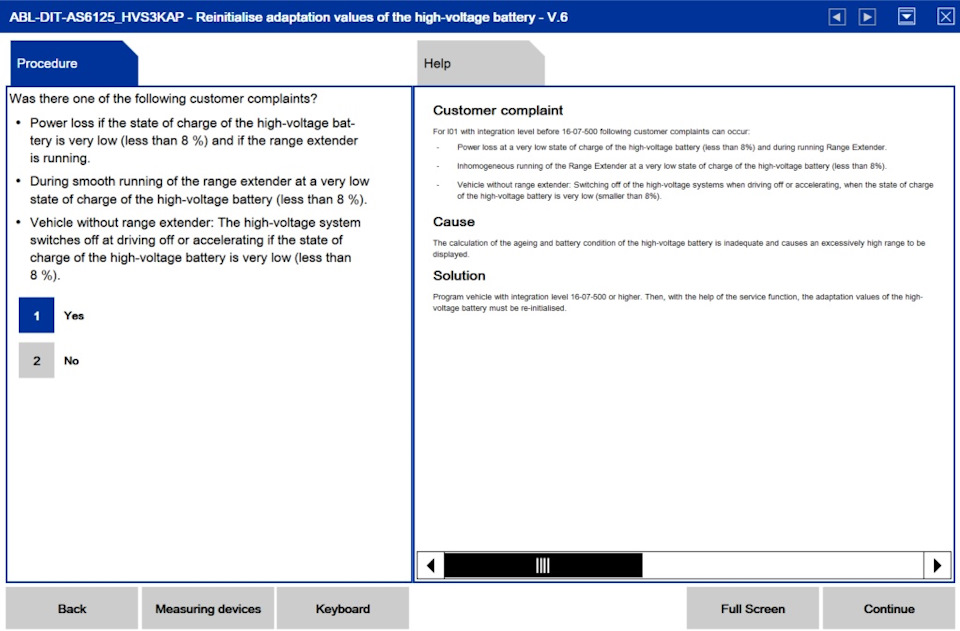Switch to the Procedure tab
The width and height of the screenshot is (960, 631).
point(73,63)
